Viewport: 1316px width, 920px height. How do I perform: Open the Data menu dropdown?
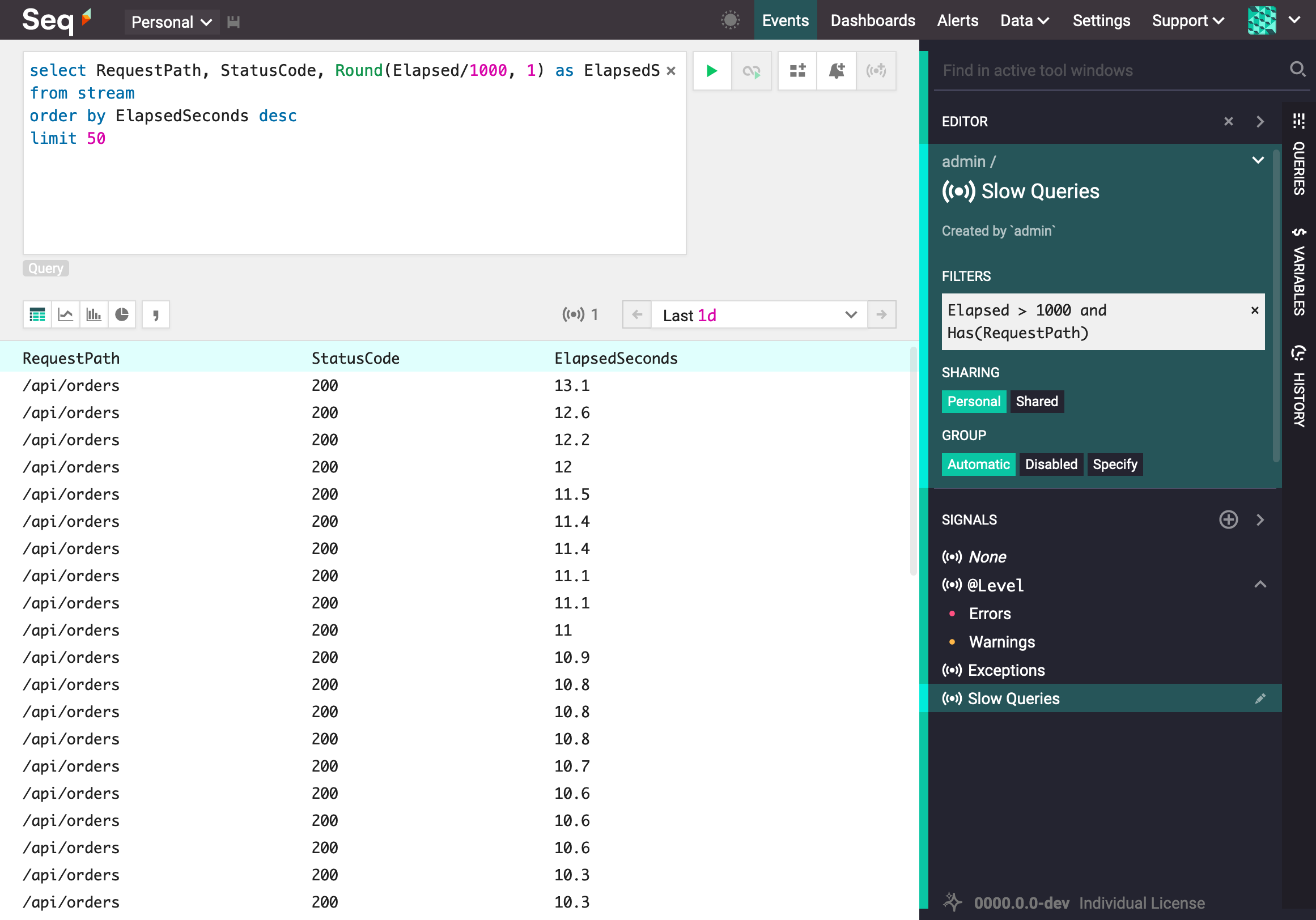pyautogui.click(x=1024, y=20)
